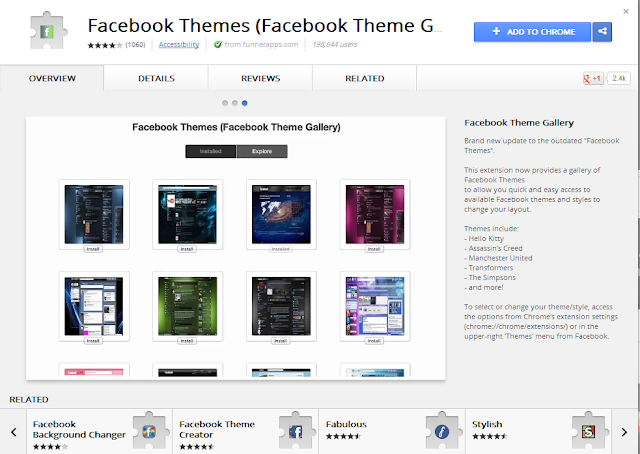Click the blue dark theme thumbnail in first row
This screenshot has width=640, height=454.
click(x=93, y=214)
